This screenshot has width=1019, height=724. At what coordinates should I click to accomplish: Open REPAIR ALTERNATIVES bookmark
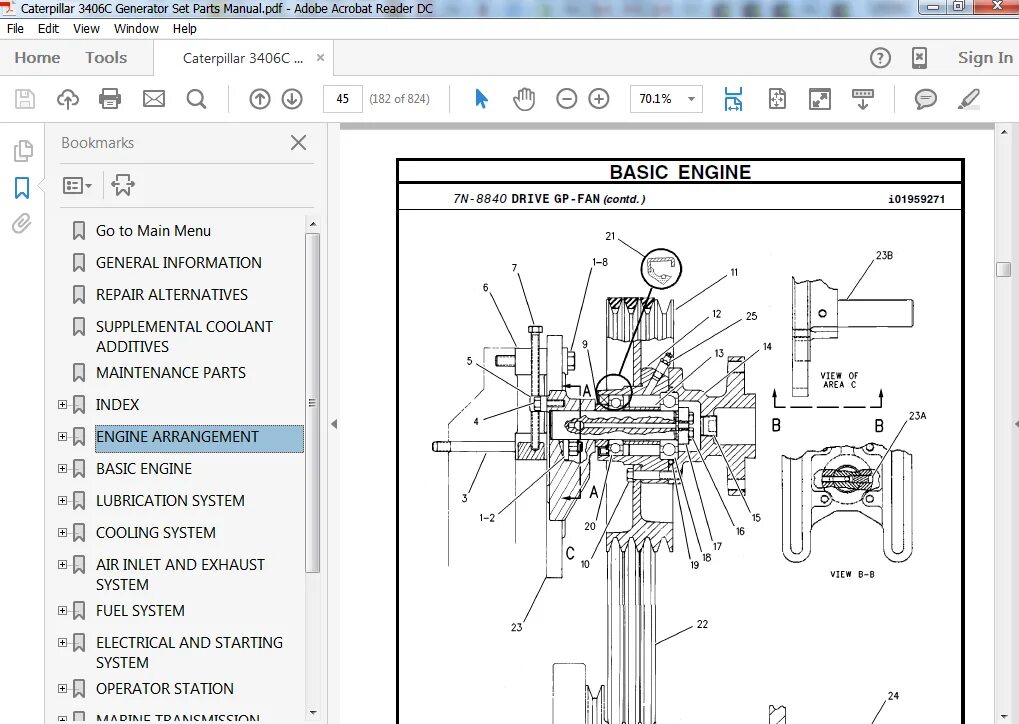(172, 294)
